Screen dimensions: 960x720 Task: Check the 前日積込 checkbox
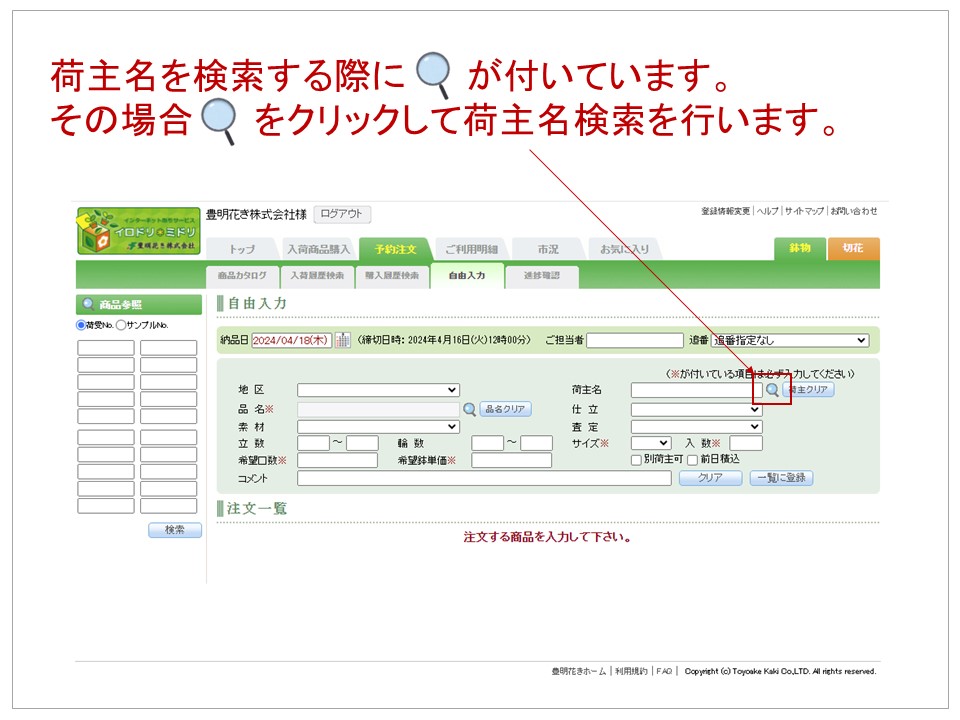(692, 460)
